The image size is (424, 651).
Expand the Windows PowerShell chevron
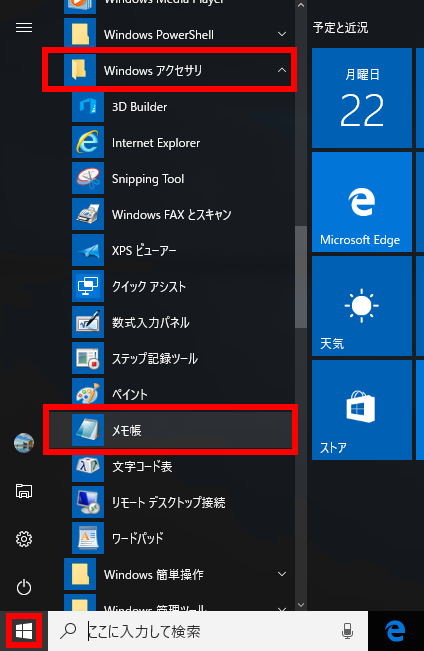tap(282, 34)
